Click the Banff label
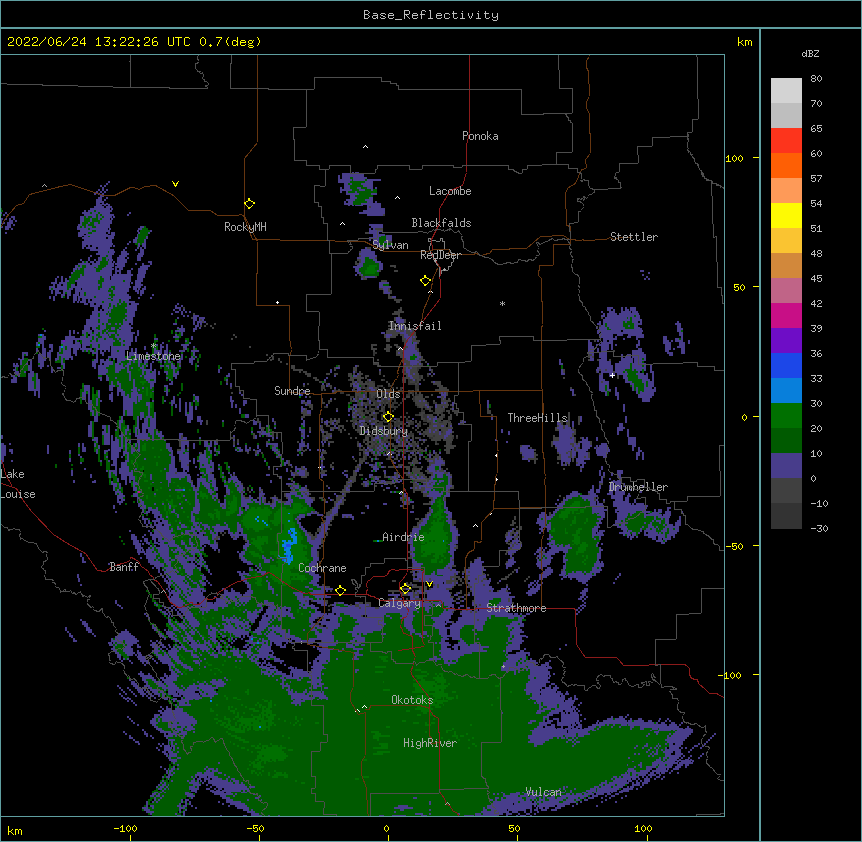The width and height of the screenshot is (862, 842). click(x=124, y=567)
